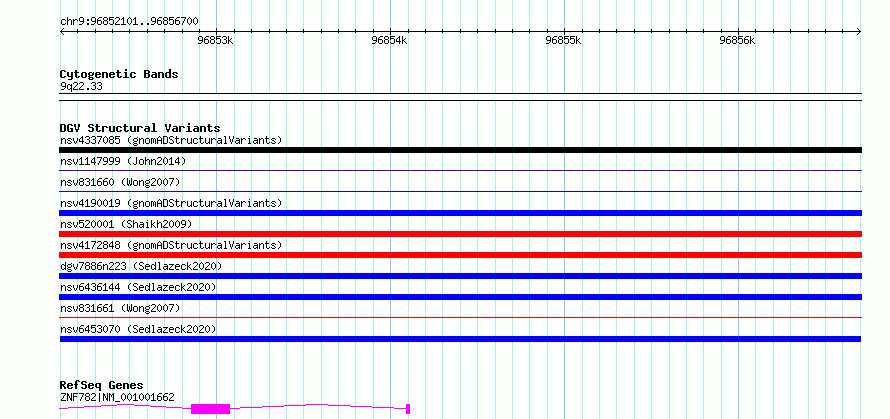
Task: Click the 96853k ruler tick label
Action: tap(215, 40)
